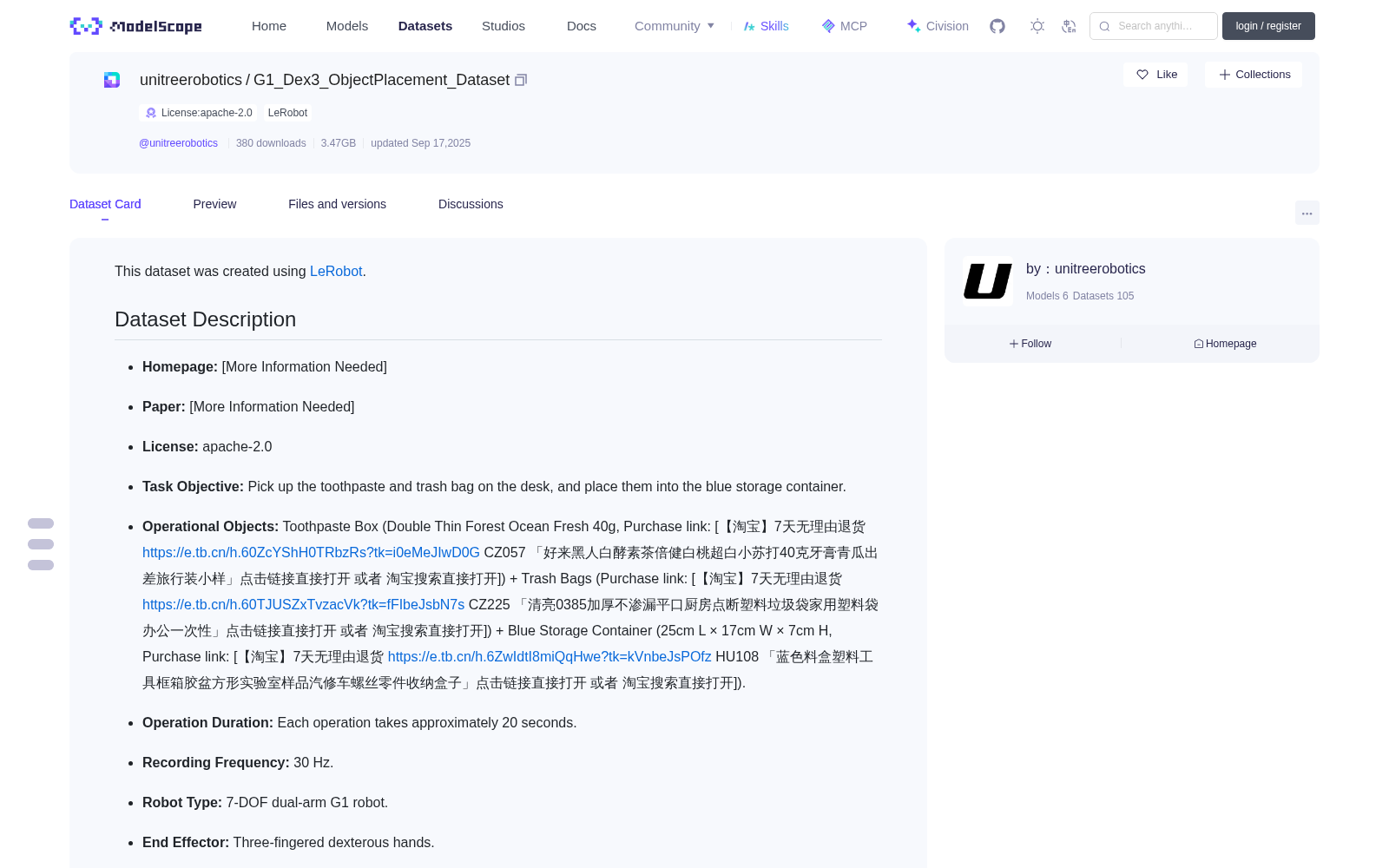Viewport: 1389px width, 868px height.
Task: Click unitreerobotics in the dataset title
Action: [191, 80]
